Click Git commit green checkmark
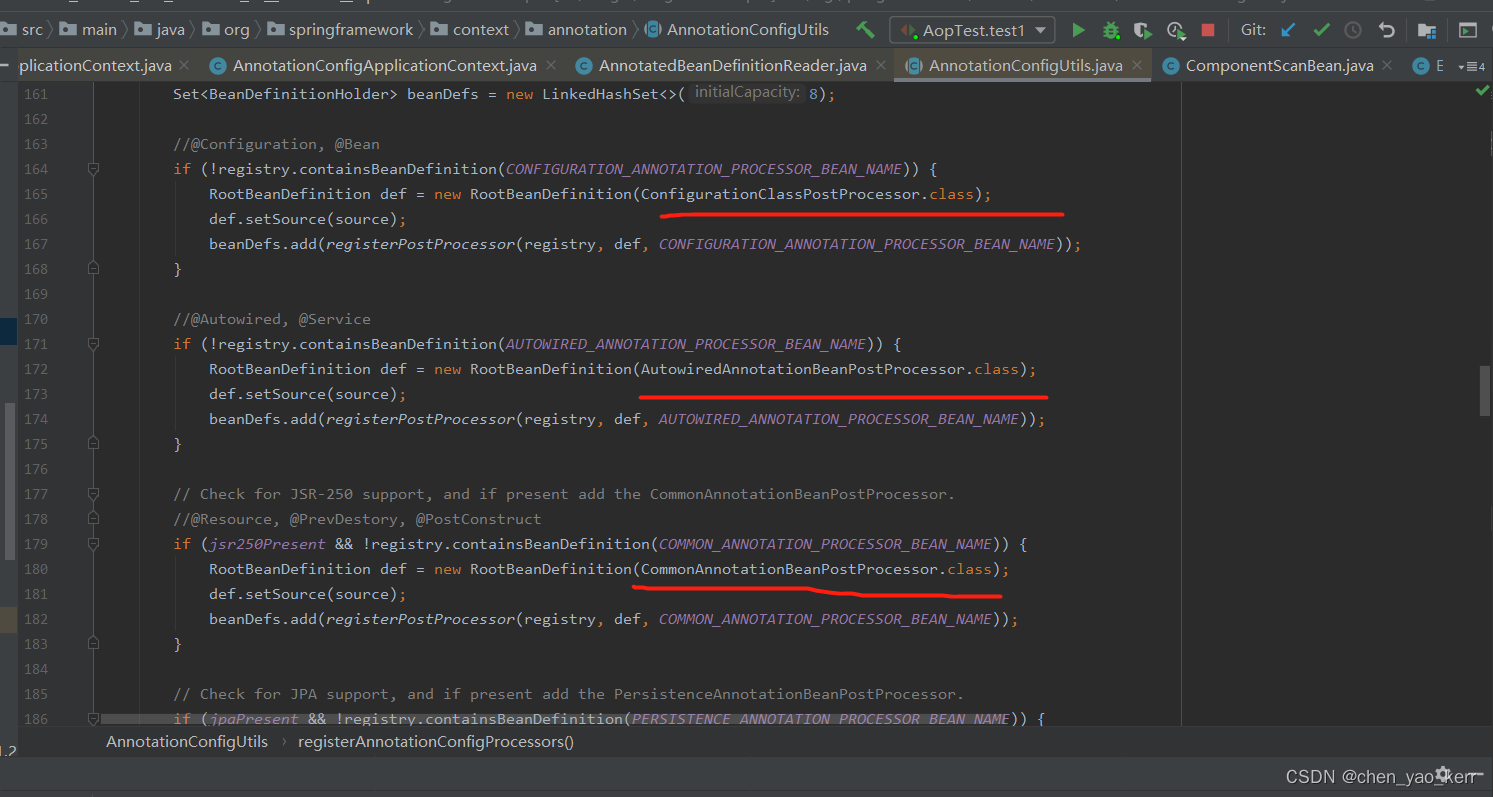Viewport: 1493px width, 797px height. [1322, 30]
